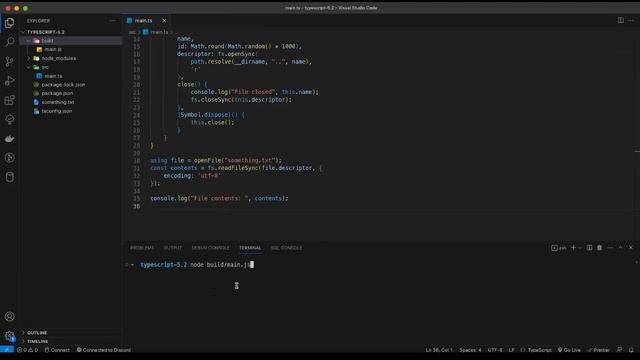Image resolution: width=640 pixels, height=360 pixels.
Task: Open notifications bell in status bar
Action: coord(631,350)
